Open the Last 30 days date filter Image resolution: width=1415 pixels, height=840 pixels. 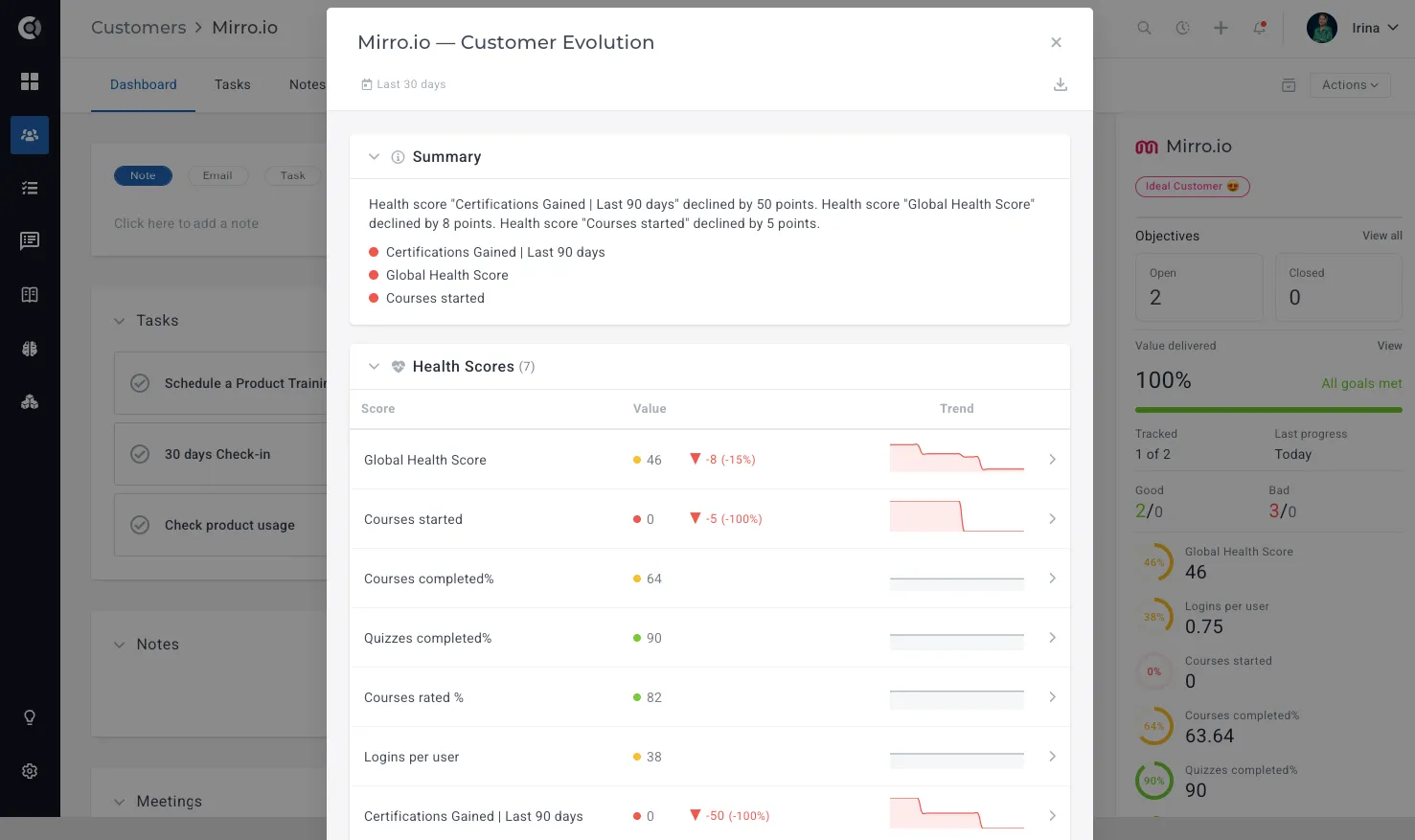coord(403,84)
